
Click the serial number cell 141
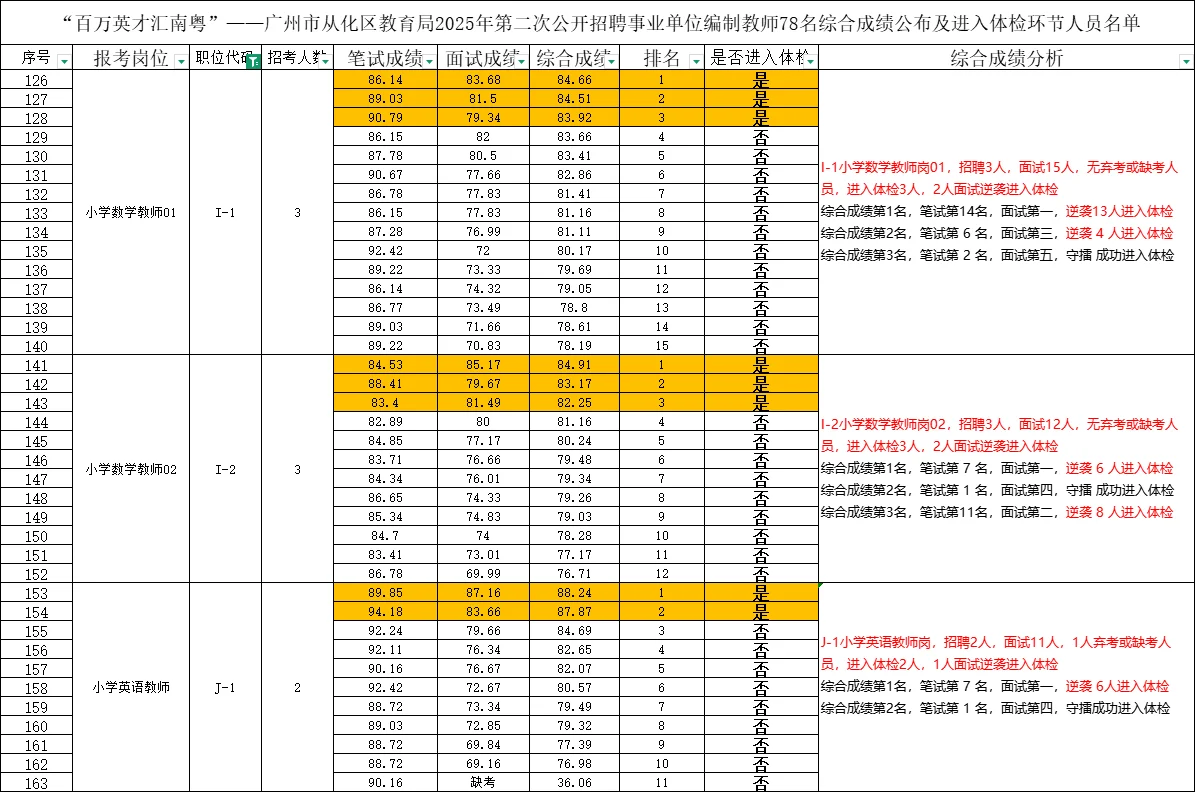coord(37,365)
